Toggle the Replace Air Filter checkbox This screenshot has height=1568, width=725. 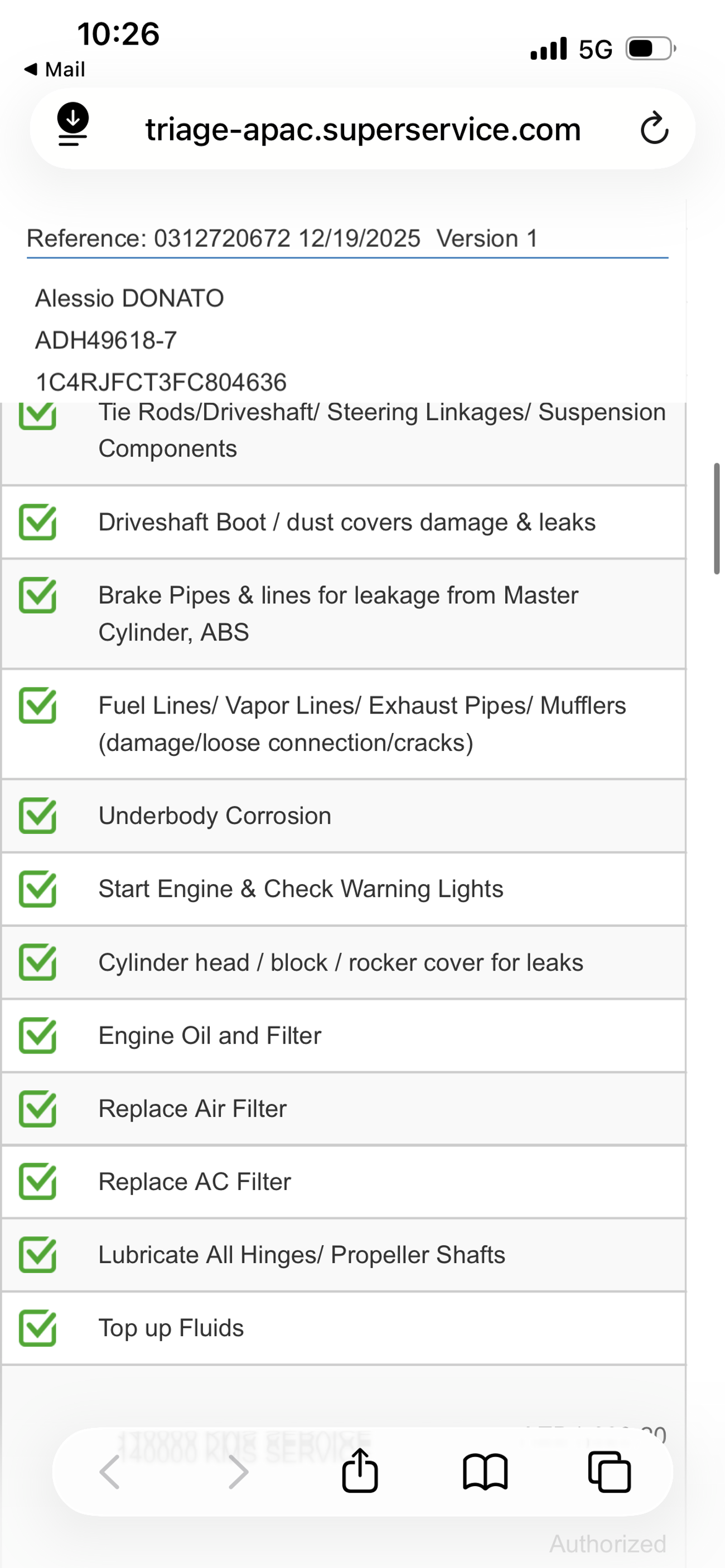[38, 1109]
